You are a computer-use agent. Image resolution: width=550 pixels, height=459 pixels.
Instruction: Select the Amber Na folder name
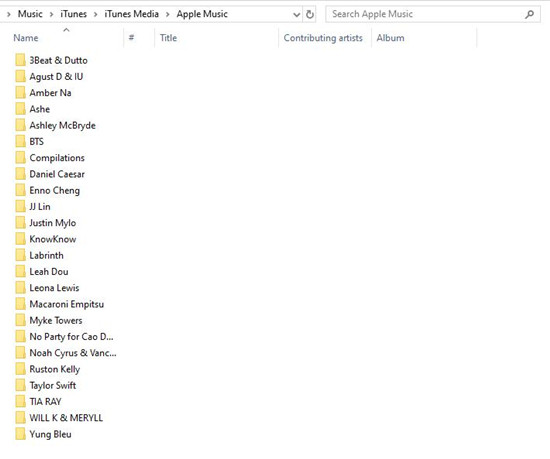(50, 93)
